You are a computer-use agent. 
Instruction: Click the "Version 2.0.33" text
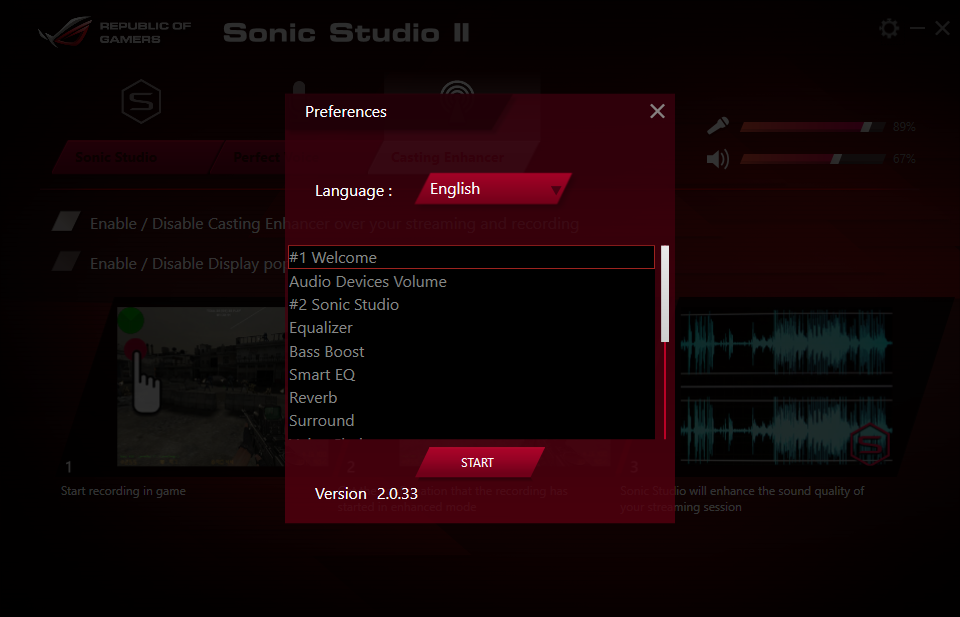click(x=366, y=493)
